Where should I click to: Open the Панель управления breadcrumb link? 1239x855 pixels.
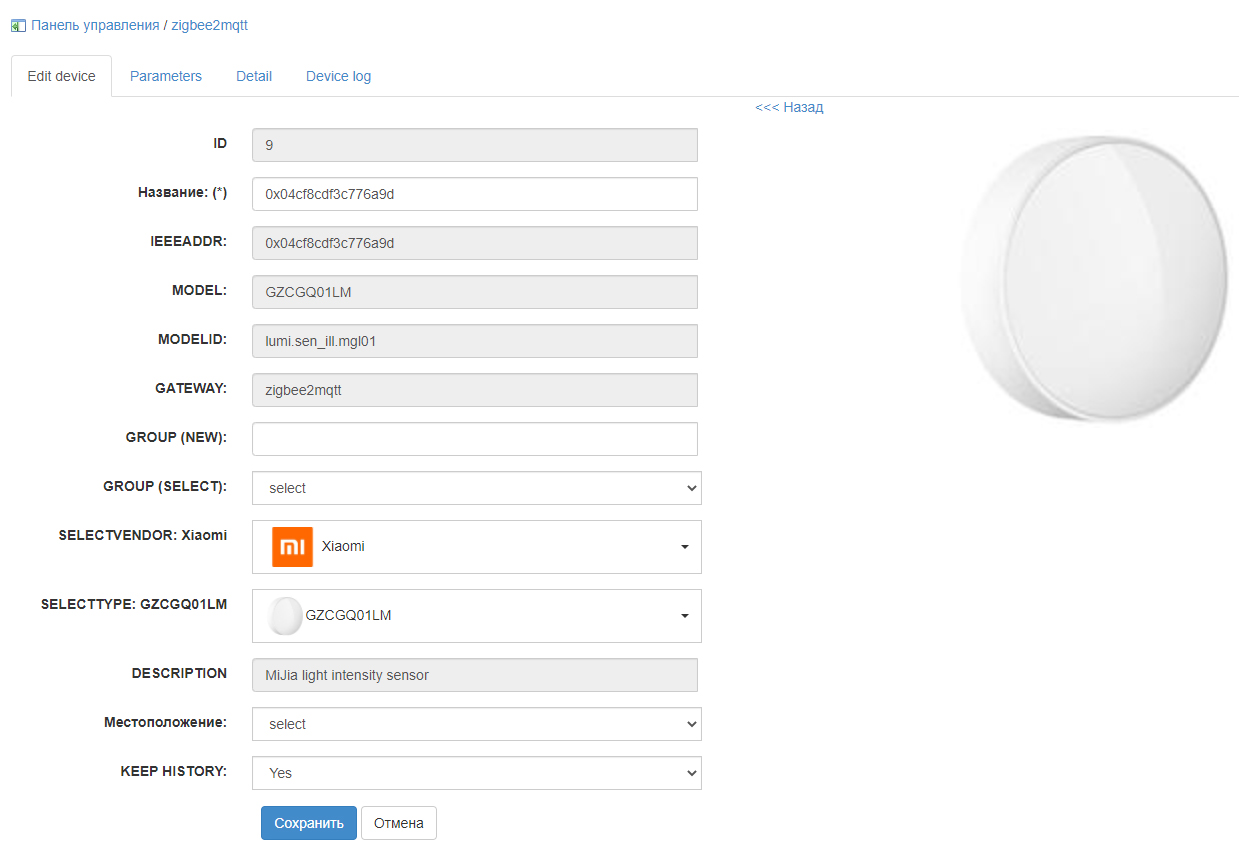tap(95, 25)
